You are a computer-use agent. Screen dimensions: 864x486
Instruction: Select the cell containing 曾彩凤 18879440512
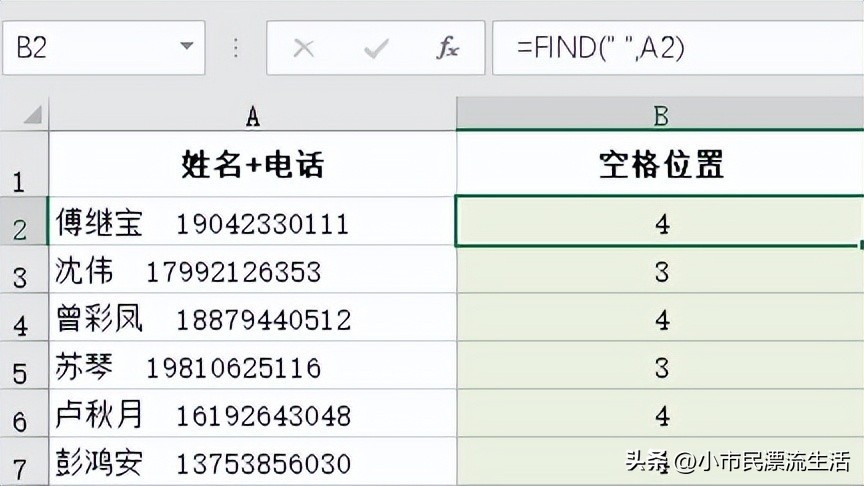click(x=253, y=319)
